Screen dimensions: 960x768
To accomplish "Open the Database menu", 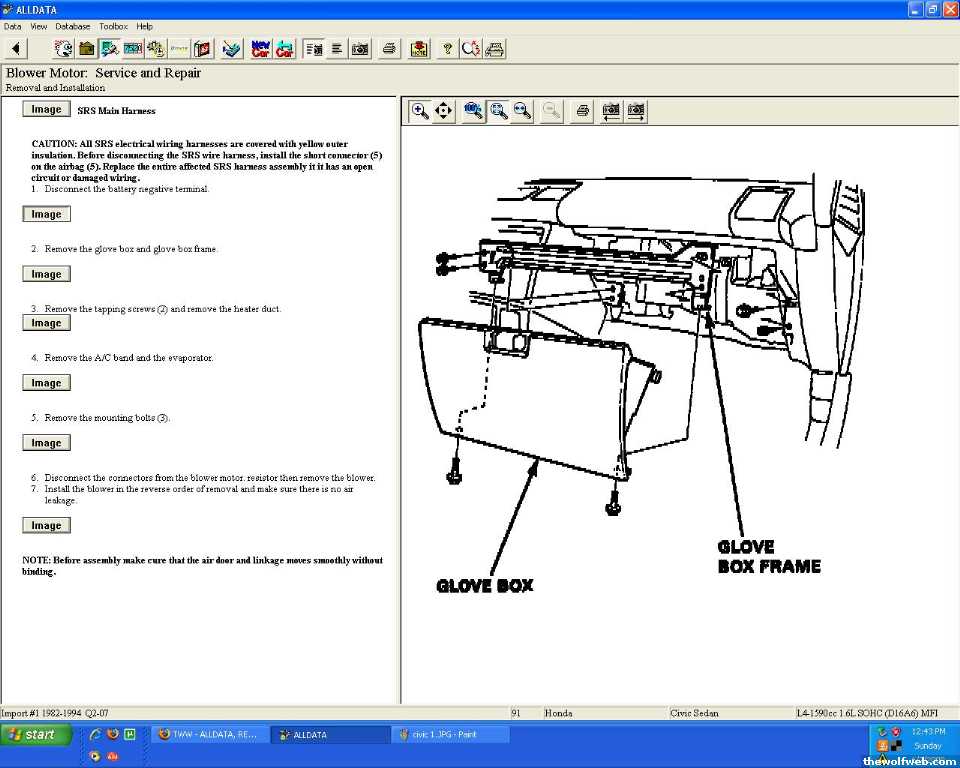I will coord(72,26).
